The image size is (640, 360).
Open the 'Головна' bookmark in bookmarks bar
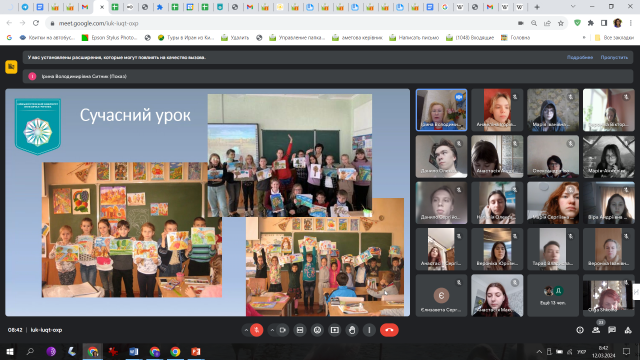pos(516,38)
